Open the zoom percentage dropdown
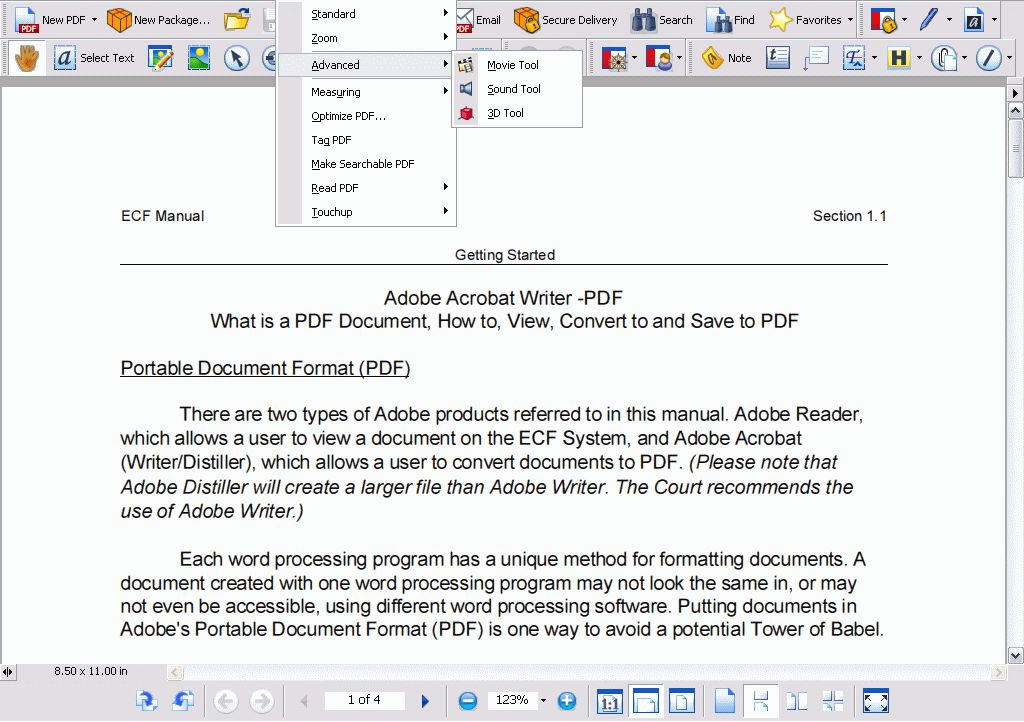The width and height of the screenshot is (1024, 722). (x=543, y=701)
